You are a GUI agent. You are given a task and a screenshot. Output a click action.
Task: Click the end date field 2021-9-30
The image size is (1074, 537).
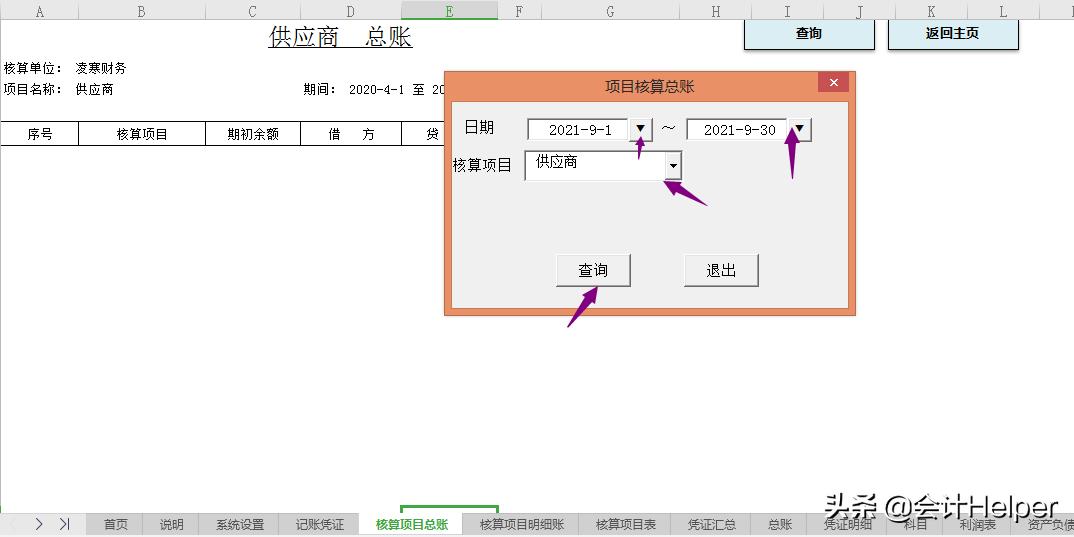click(738, 129)
